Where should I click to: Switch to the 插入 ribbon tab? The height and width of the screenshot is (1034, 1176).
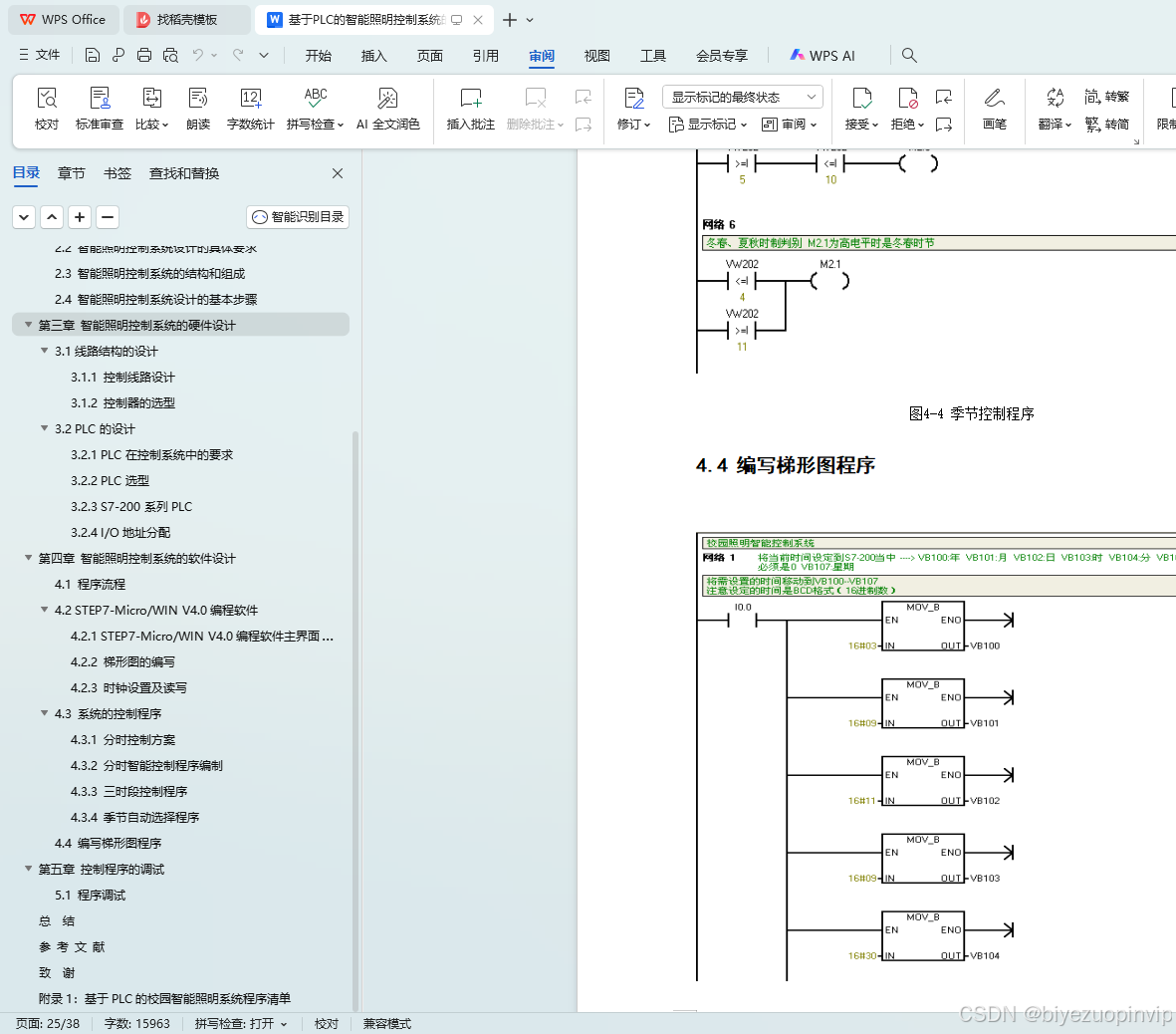click(x=373, y=56)
